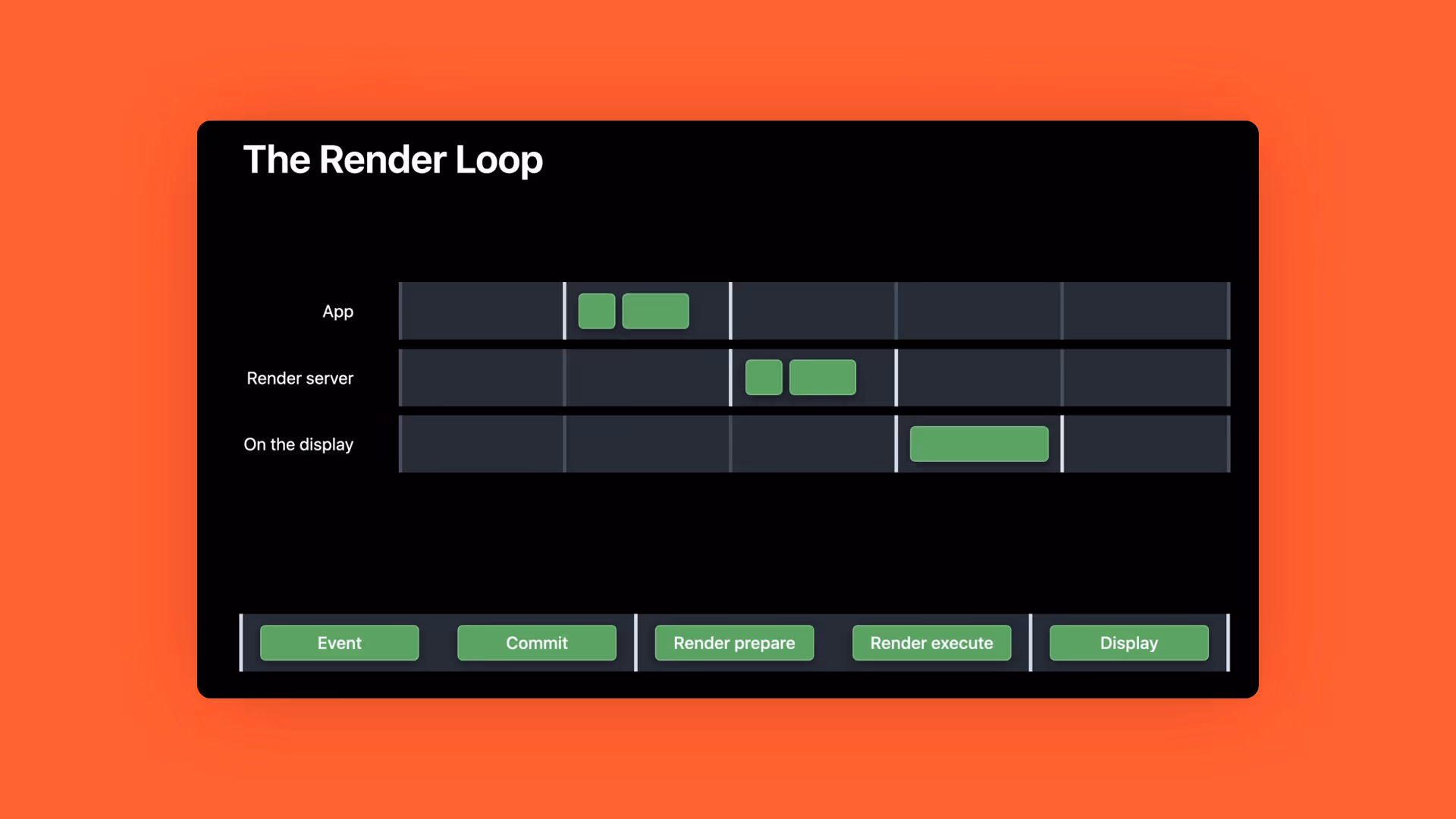Click the Render server row label
The width and height of the screenshot is (1456, 819).
tap(300, 378)
